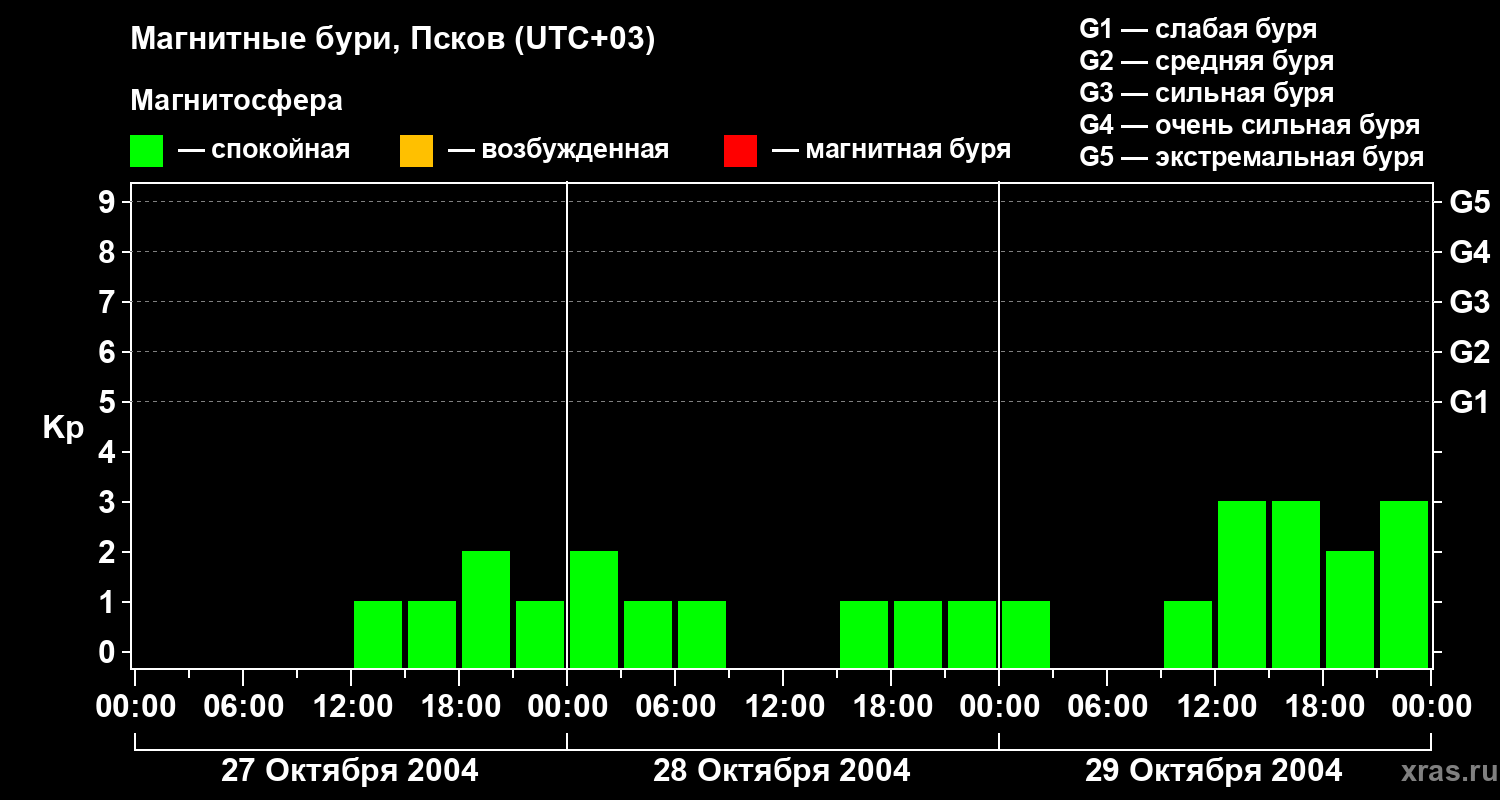Click the red 'магнитная буря' legend swatch
Image resolution: width=1500 pixels, height=800 pixels.
[x=740, y=151]
